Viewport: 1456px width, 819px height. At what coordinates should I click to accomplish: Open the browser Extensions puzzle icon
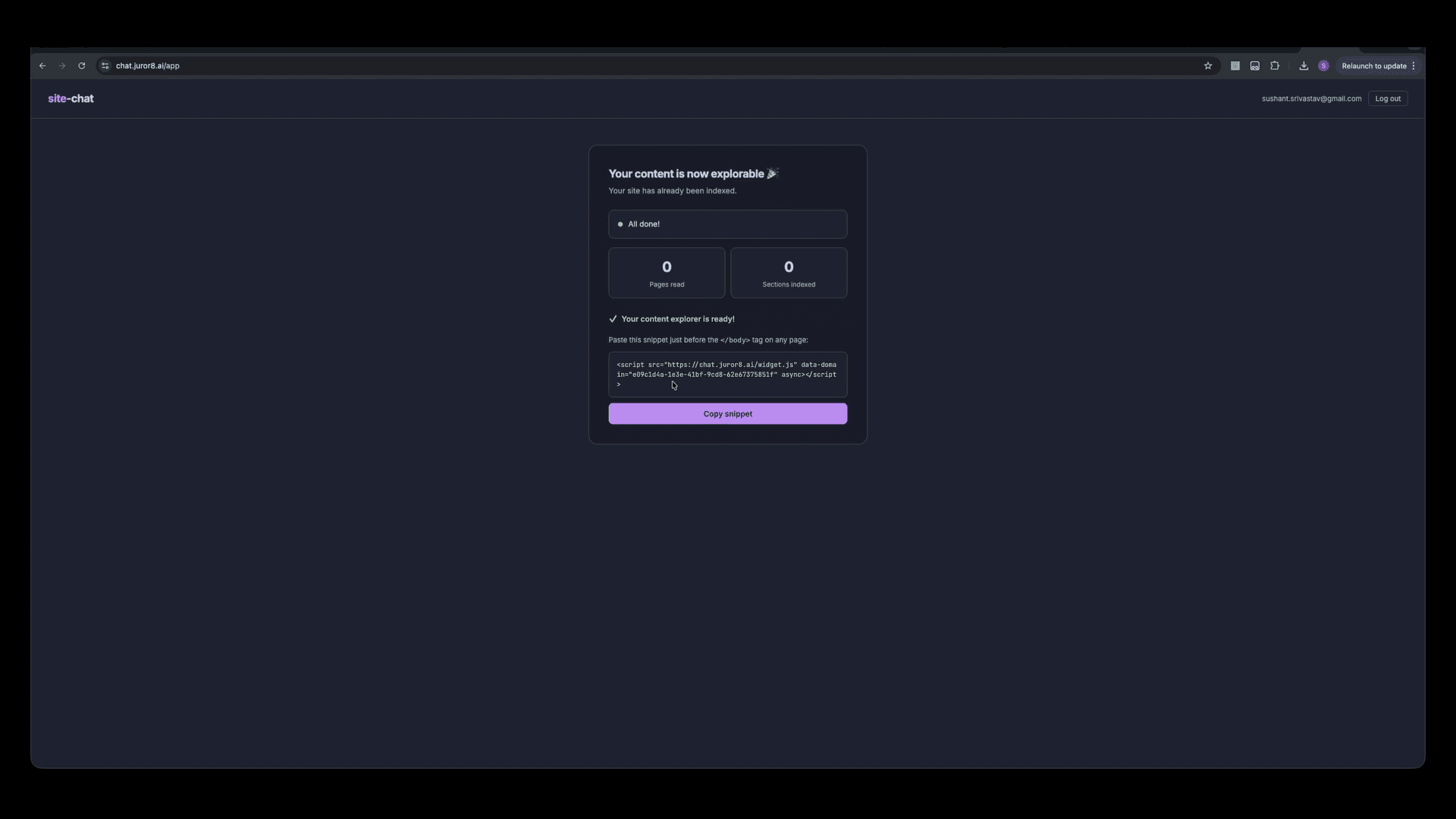coord(1275,66)
